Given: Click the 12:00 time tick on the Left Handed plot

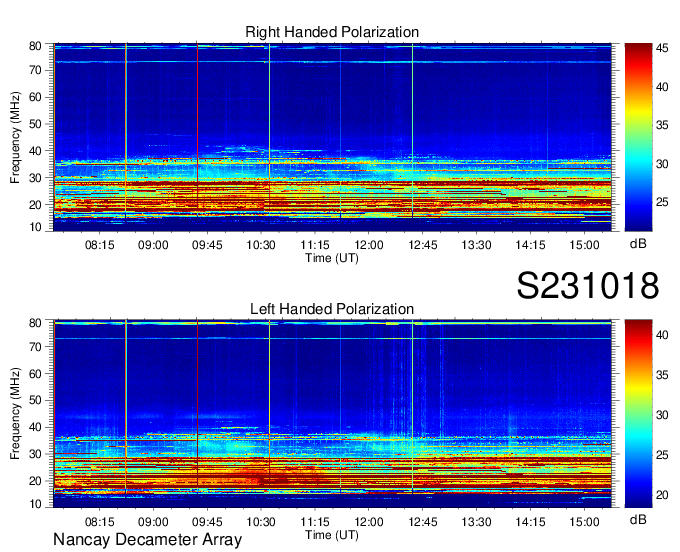Looking at the screenshot, I should click(369, 522).
